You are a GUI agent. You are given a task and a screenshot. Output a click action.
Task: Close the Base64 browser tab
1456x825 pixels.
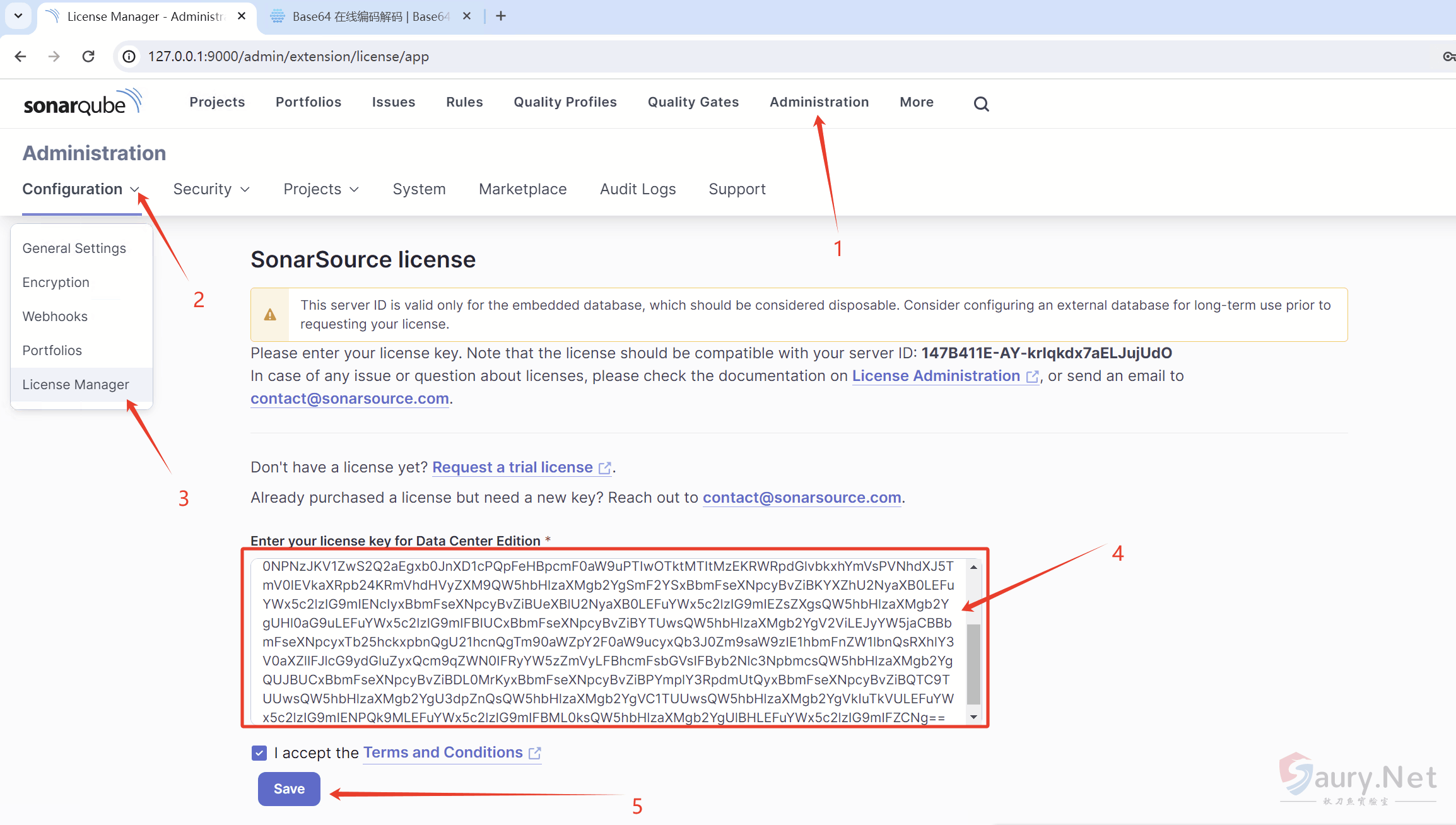[x=467, y=16]
